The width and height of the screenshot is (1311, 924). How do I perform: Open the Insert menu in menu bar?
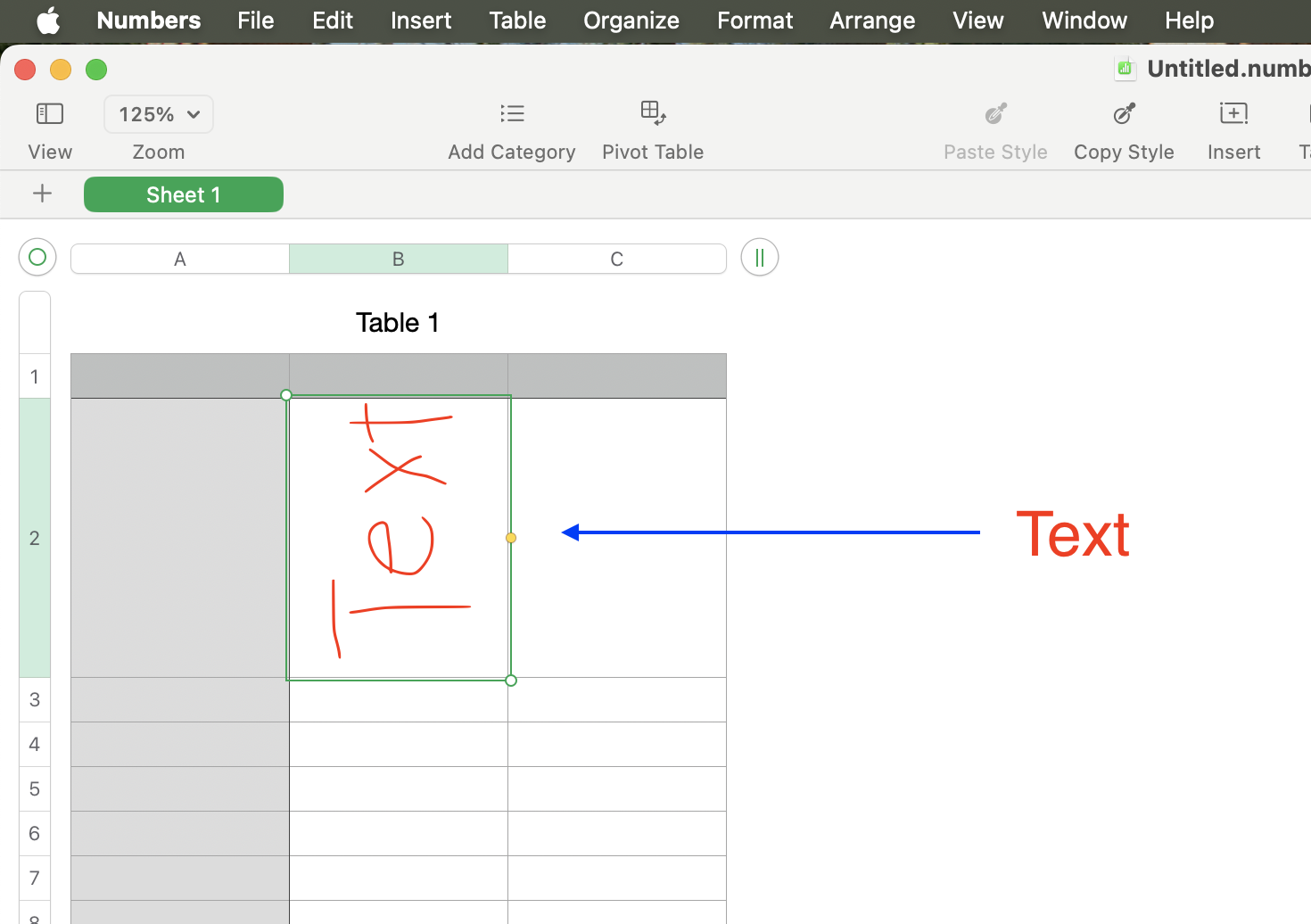click(x=421, y=21)
